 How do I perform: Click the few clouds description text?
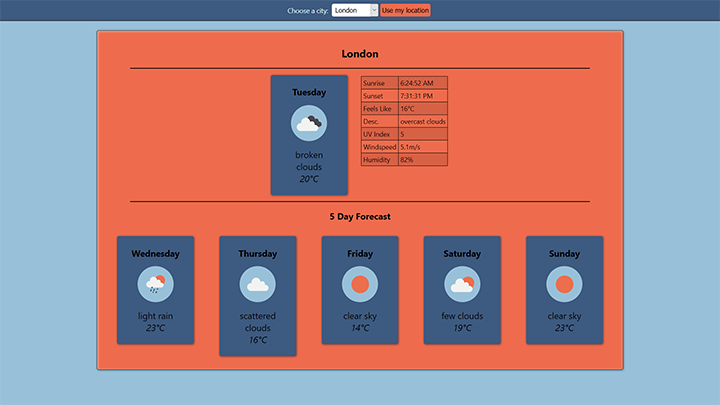(x=462, y=316)
